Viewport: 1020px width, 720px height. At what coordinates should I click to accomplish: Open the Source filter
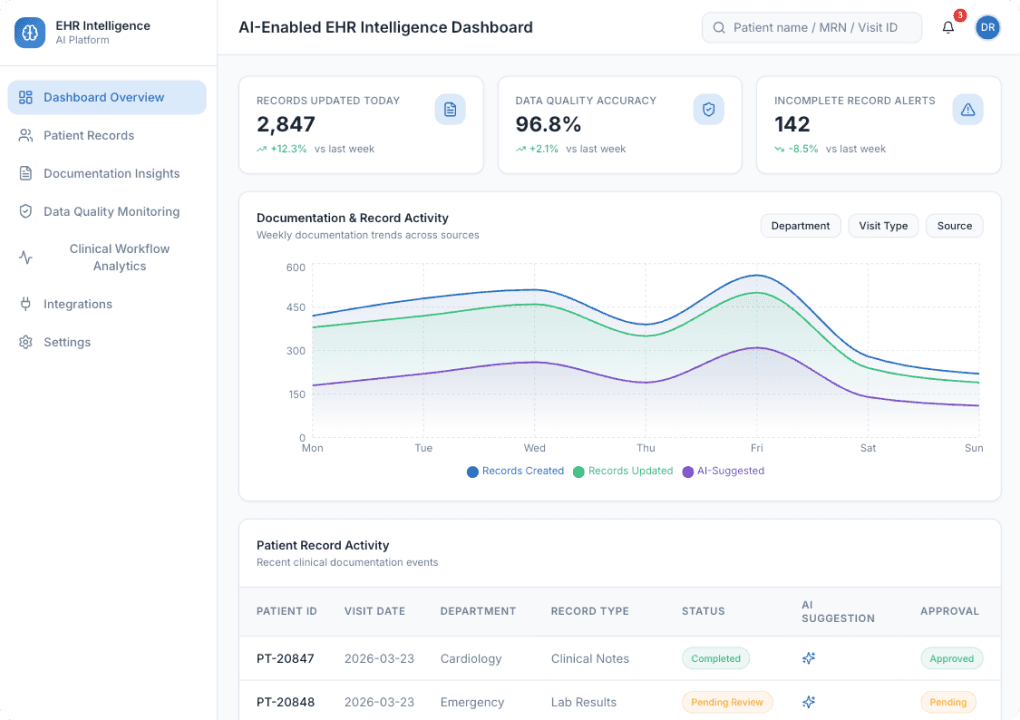point(954,225)
